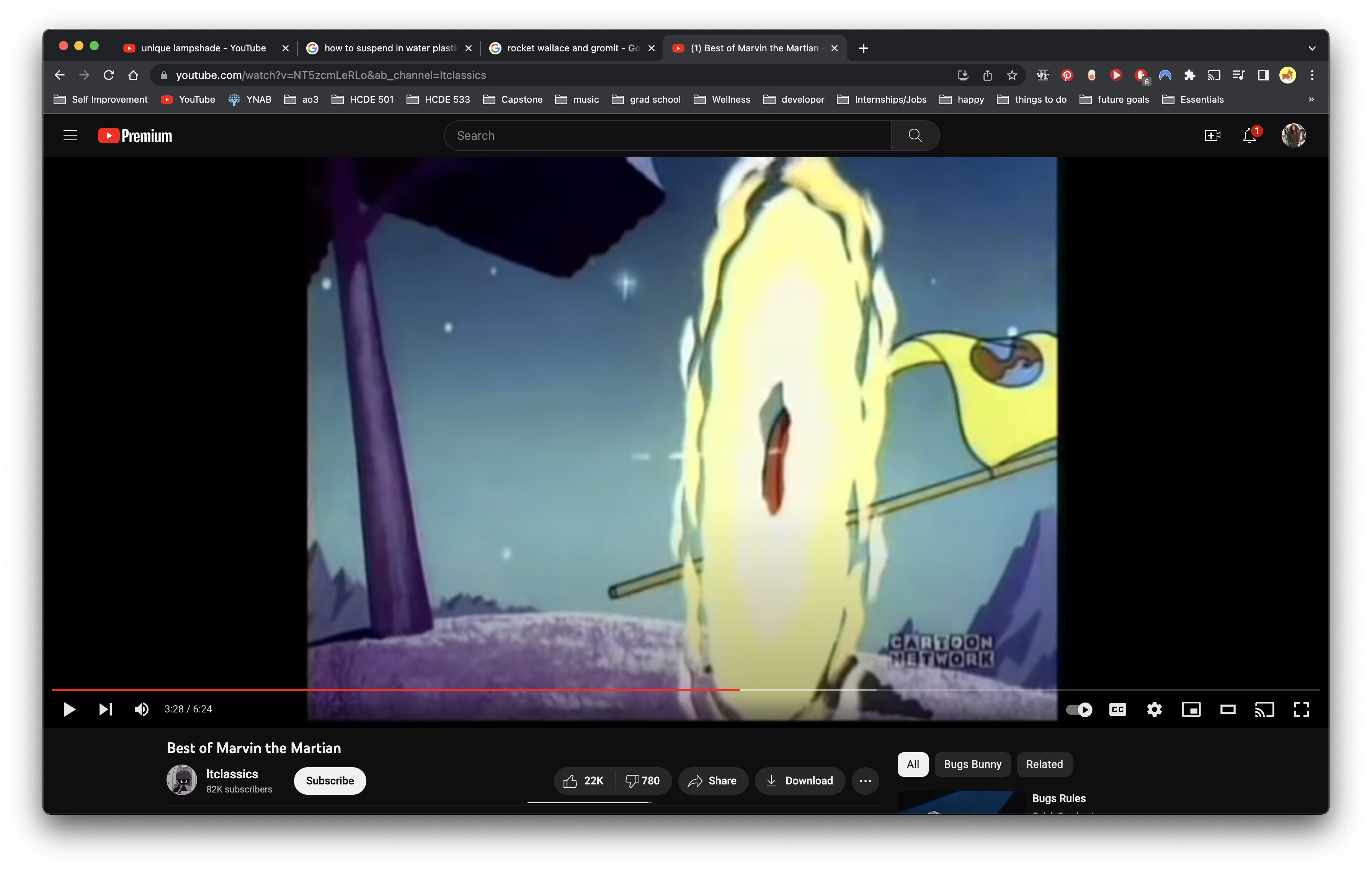Switch to unique lampshade YouTube tab

tap(203, 48)
